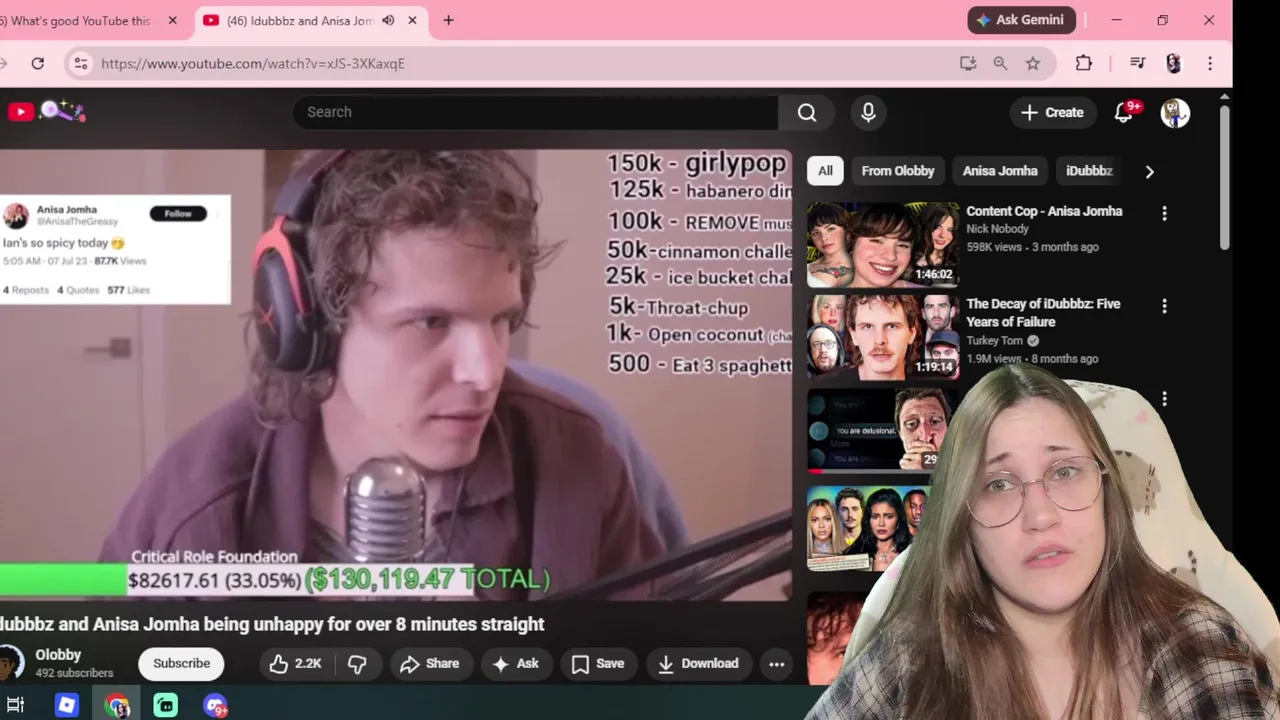Download the video
Viewport: 1280px width, 720px height.
(x=698, y=663)
